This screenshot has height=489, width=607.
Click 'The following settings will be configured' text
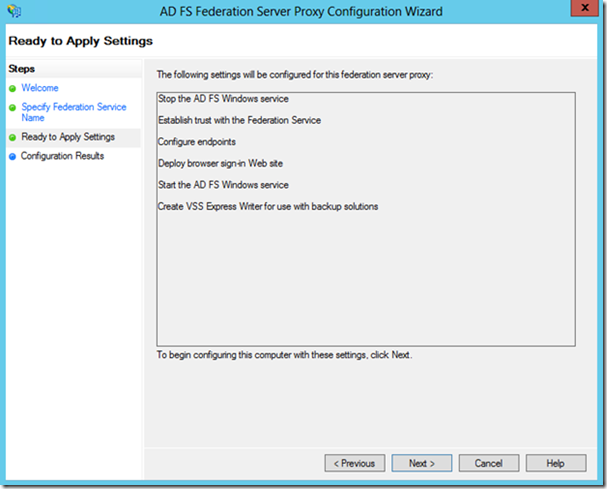pos(295,75)
